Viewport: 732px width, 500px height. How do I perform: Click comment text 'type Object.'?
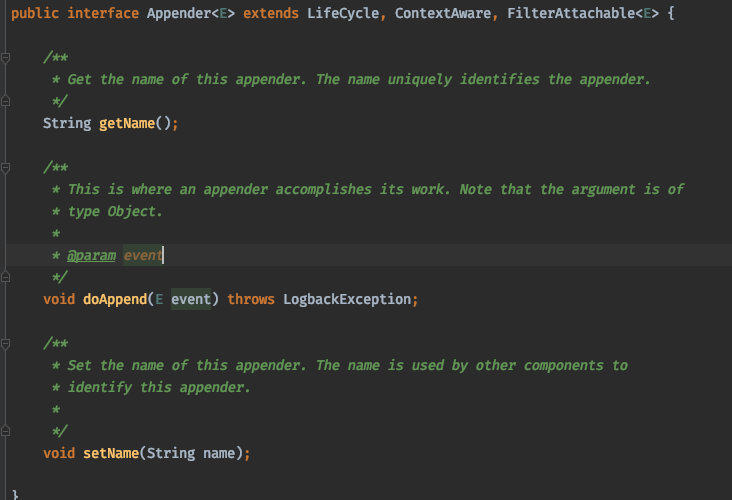[x=115, y=211]
